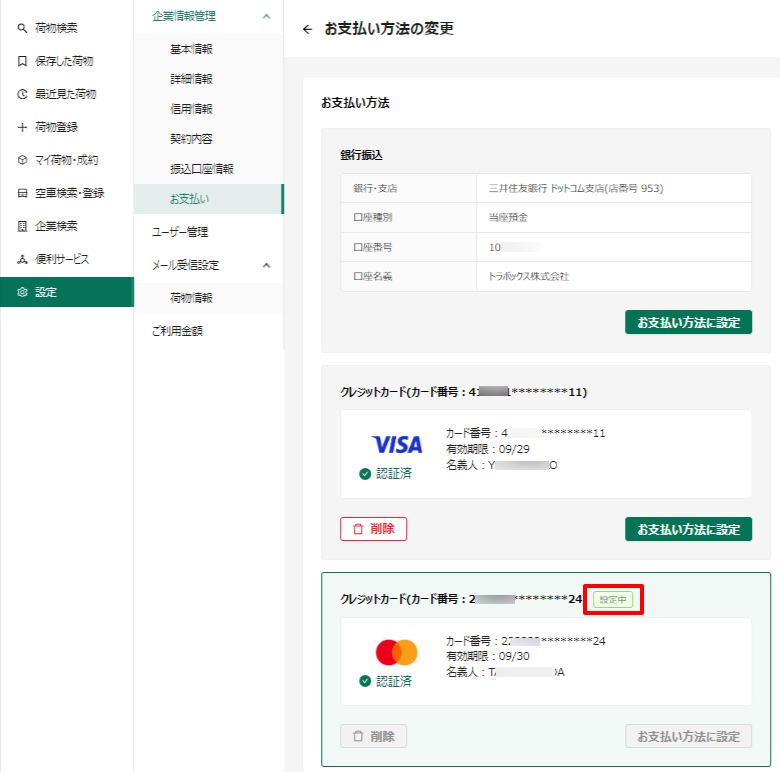This screenshot has width=780, height=772.
Task: Click the 銀行振込 section heading
Action: [x=361, y=155]
